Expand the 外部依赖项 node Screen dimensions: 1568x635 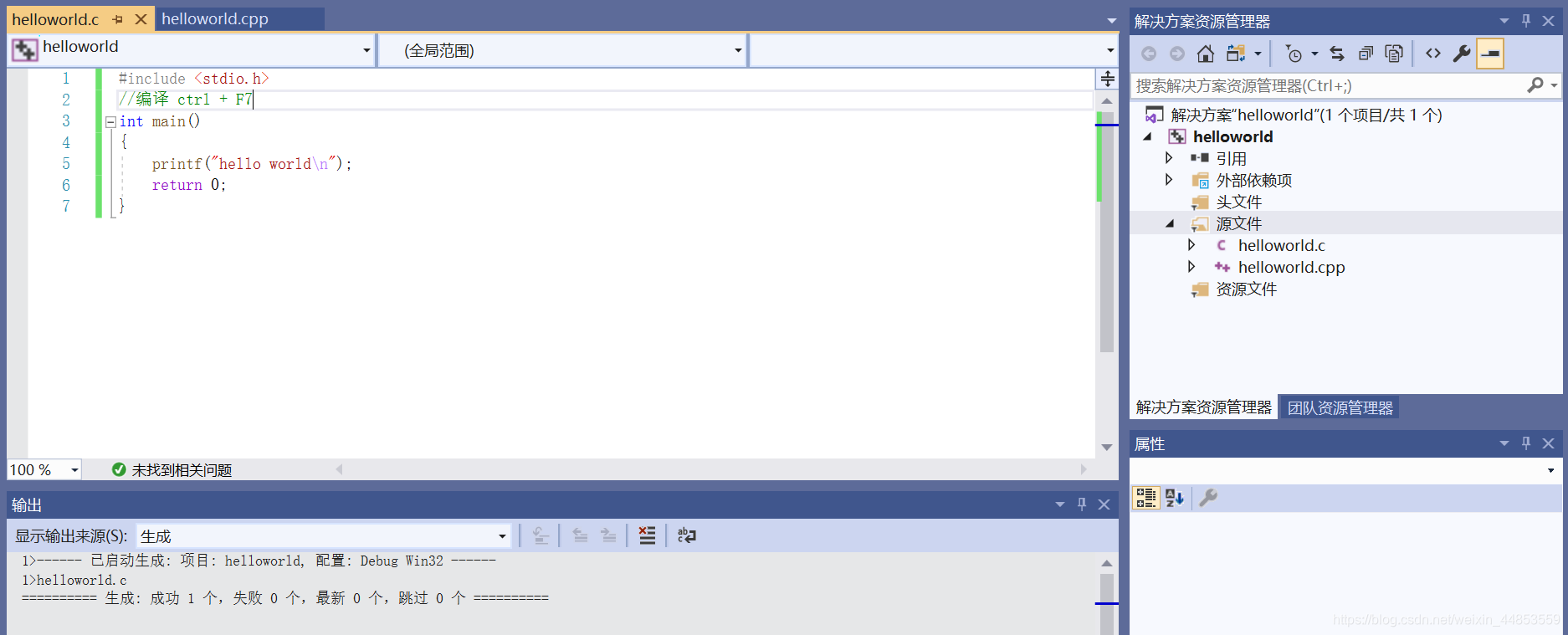(1169, 179)
